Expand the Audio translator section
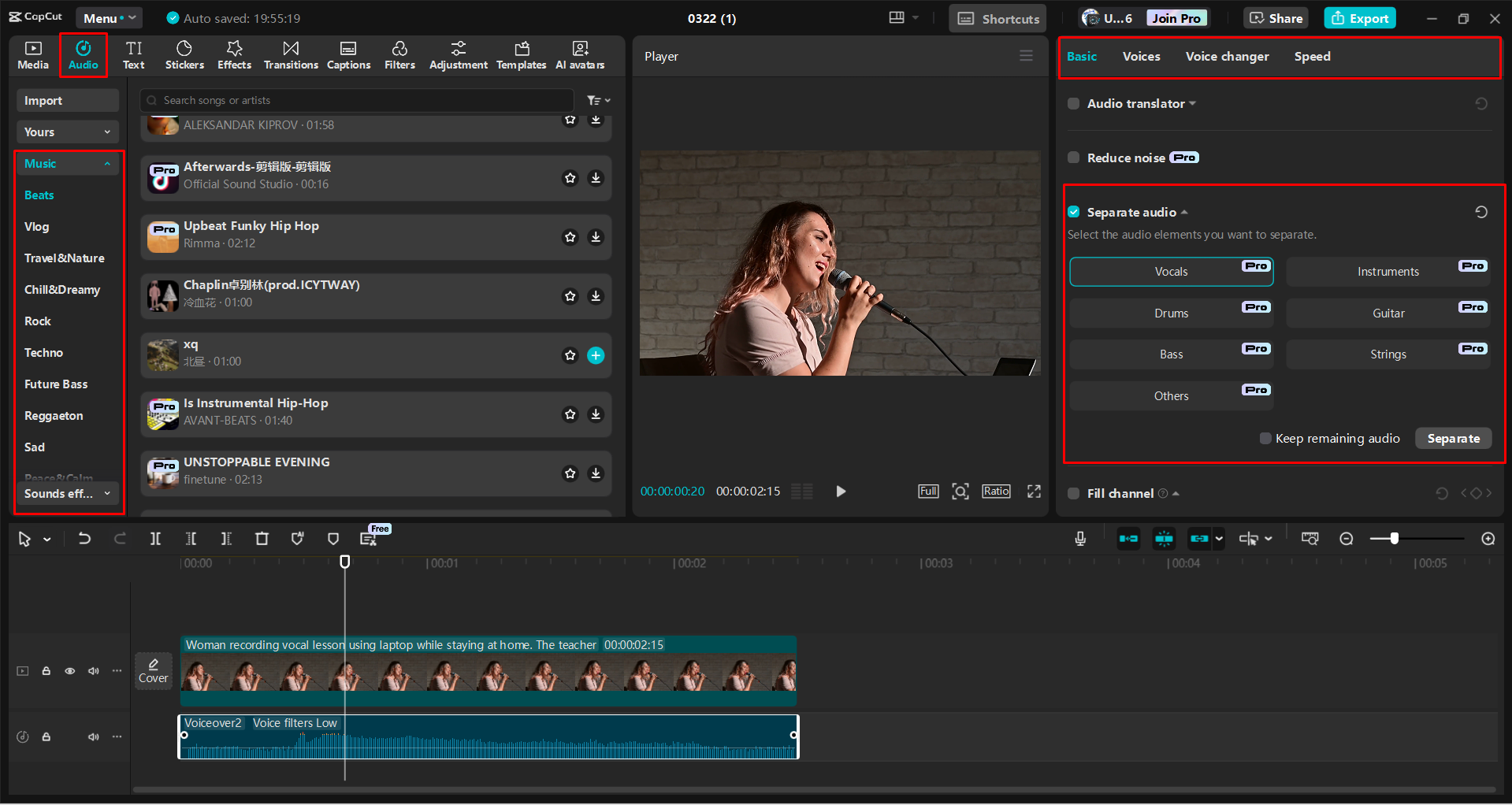The height and width of the screenshot is (805, 1512). pos(1194,103)
